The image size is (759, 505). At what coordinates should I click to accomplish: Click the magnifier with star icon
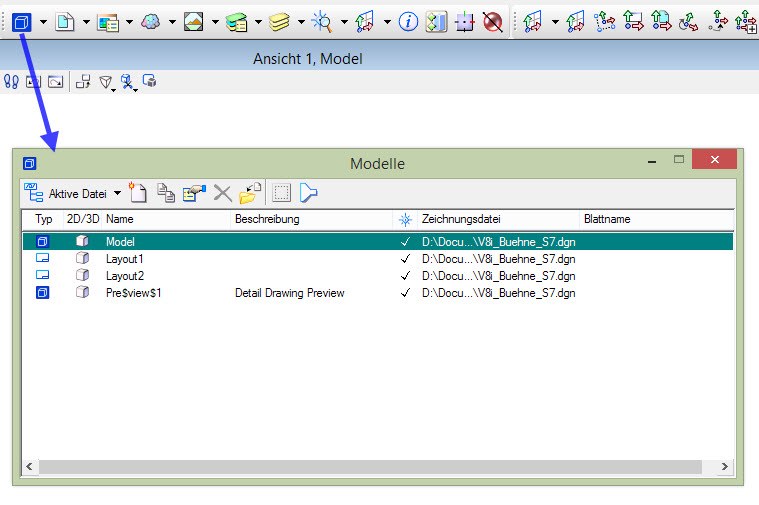tap(322, 22)
